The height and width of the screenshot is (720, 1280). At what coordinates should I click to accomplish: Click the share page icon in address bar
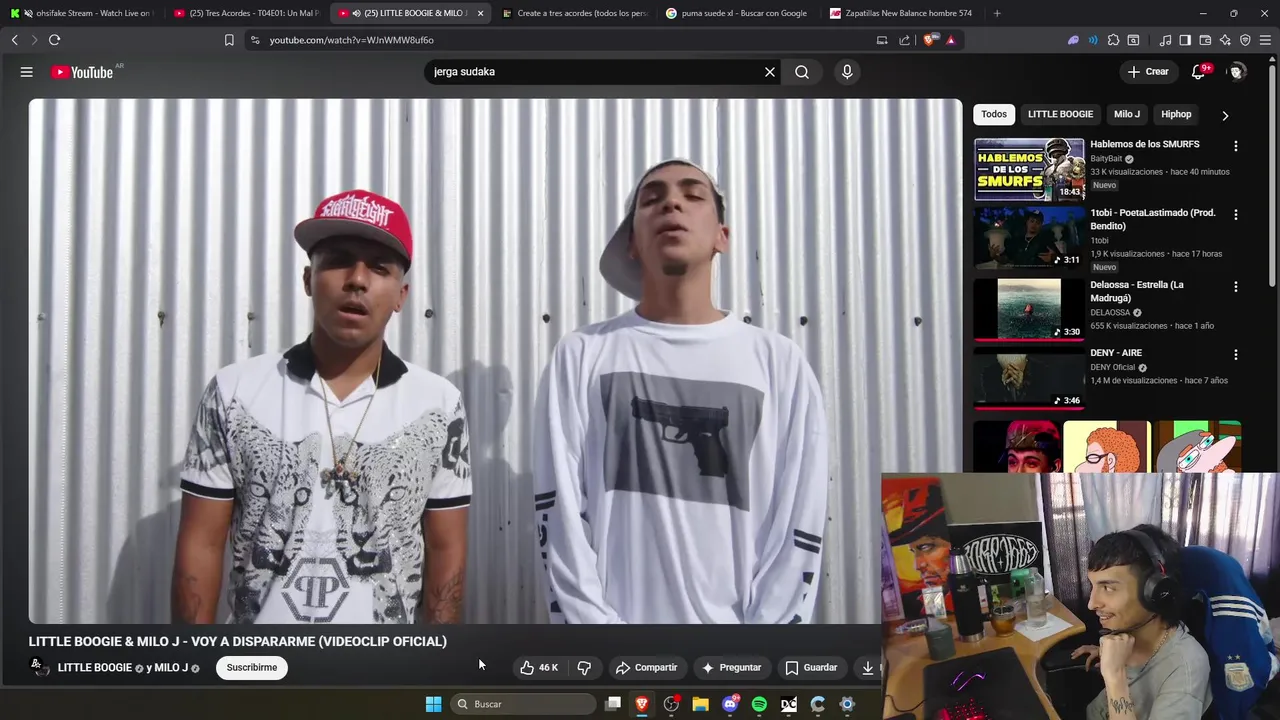(x=905, y=40)
